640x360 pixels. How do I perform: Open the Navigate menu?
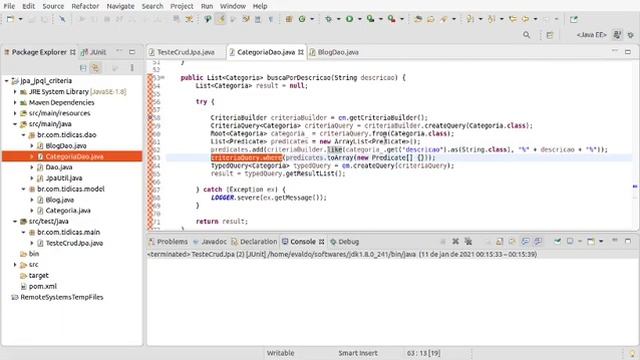[120, 6]
